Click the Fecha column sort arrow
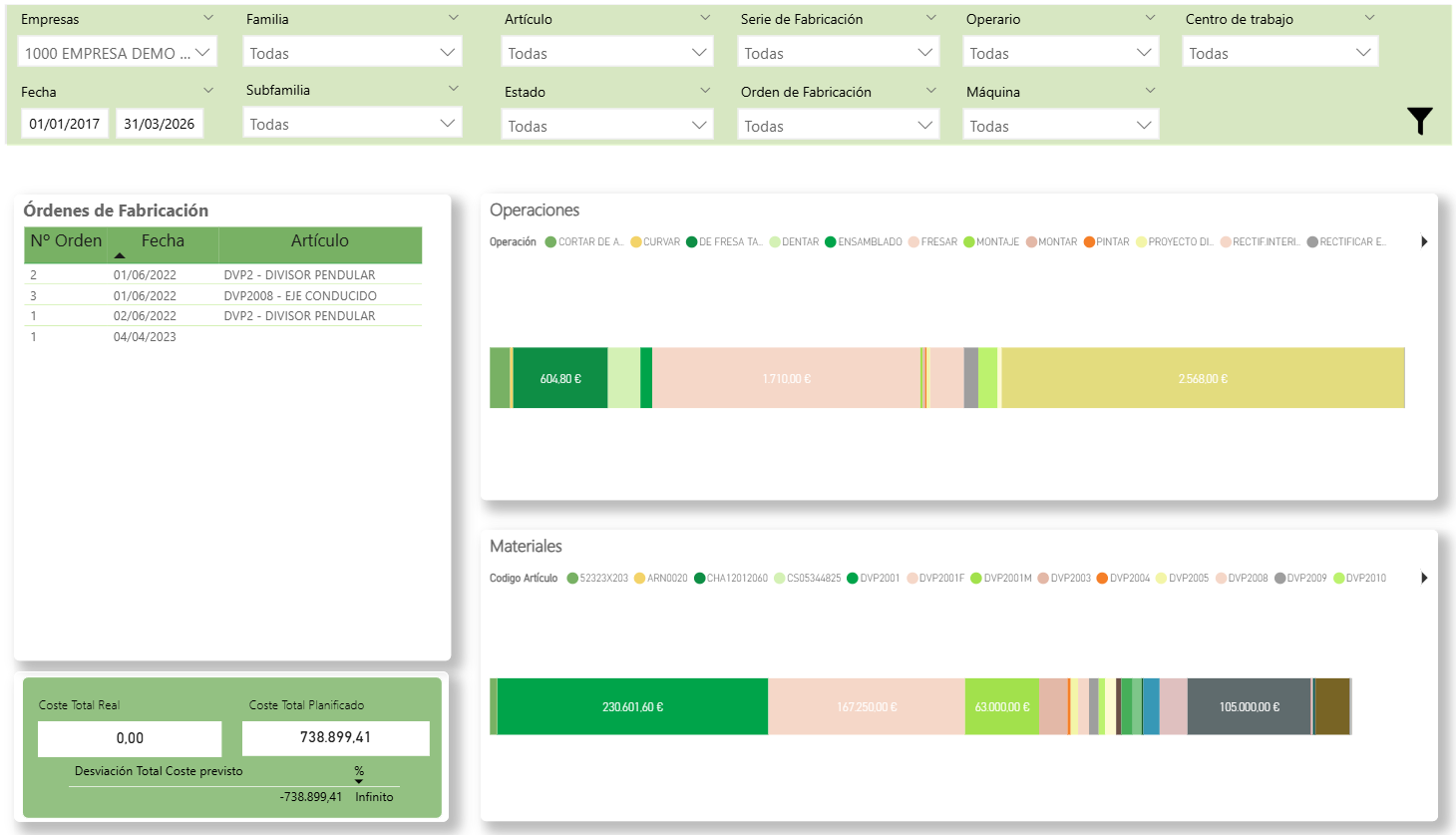 pyautogui.click(x=120, y=255)
